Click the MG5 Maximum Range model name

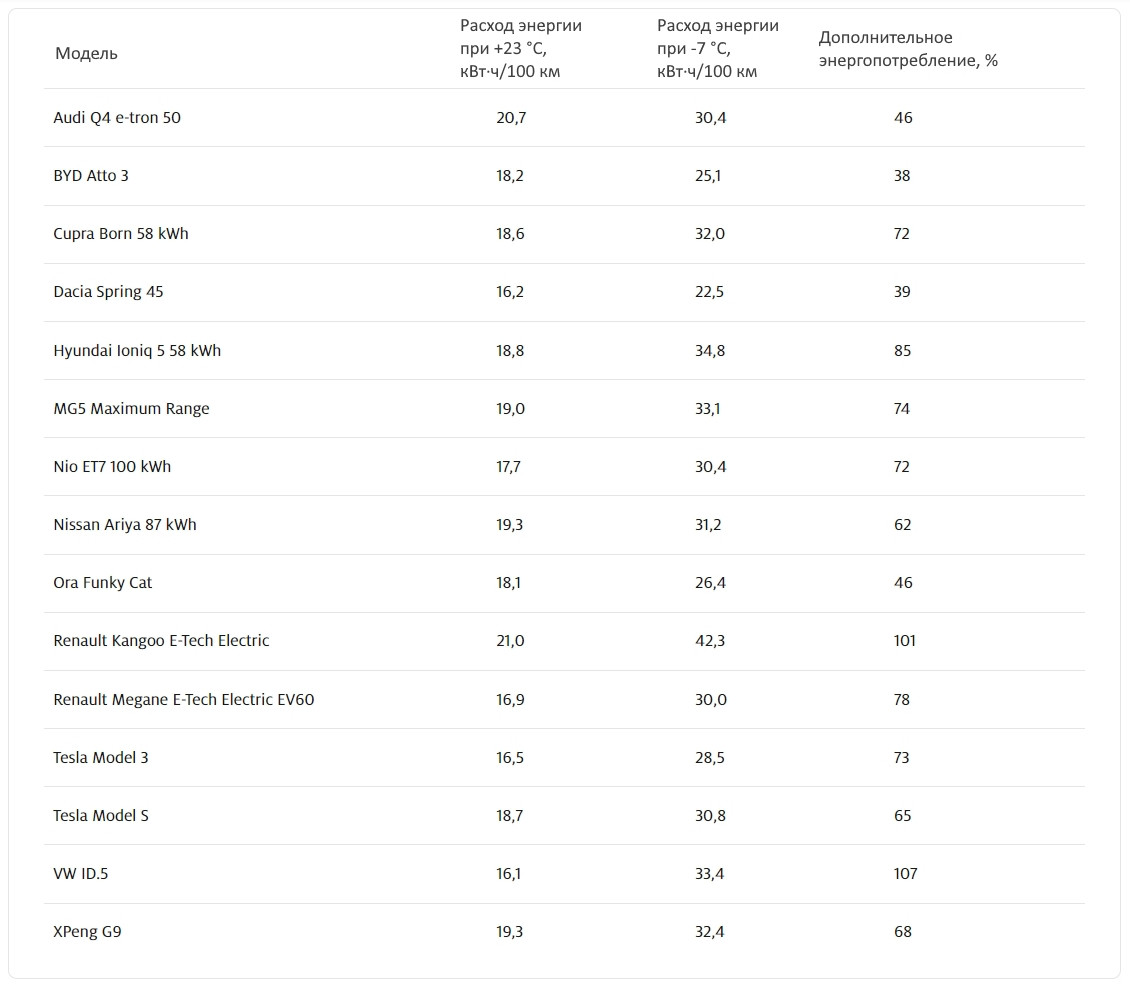pyautogui.click(x=131, y=409)
